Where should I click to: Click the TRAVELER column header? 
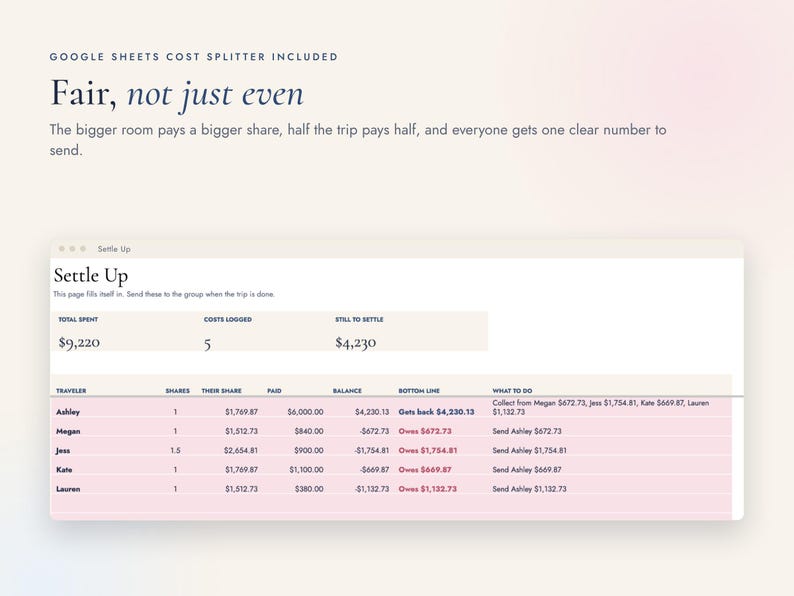tap(71, 391)
